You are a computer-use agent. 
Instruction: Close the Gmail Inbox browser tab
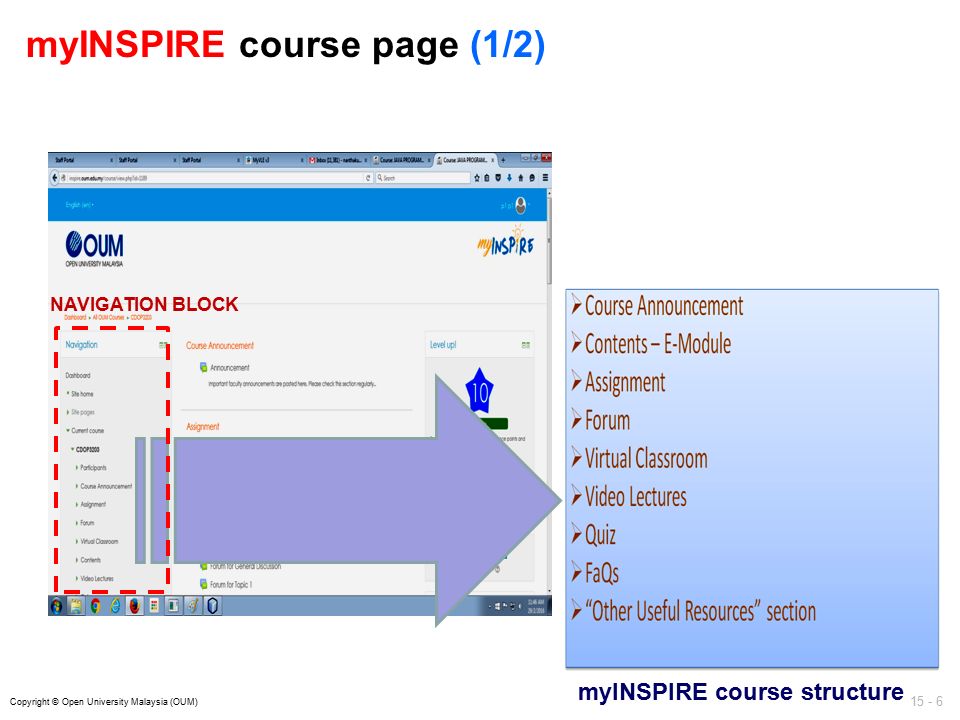[x=366, y=160]
